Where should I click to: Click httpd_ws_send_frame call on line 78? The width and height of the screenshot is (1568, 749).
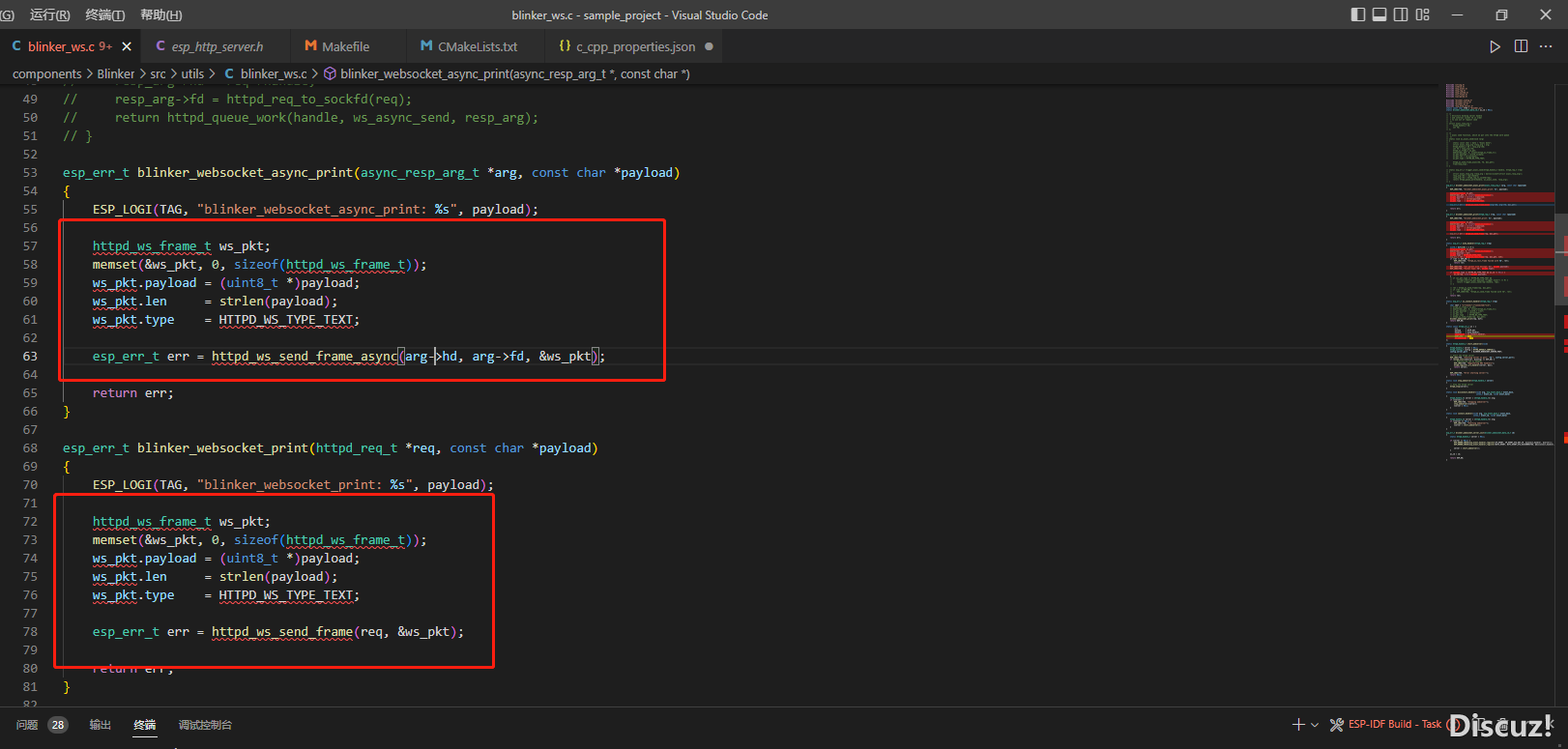[x=282, y=632]
